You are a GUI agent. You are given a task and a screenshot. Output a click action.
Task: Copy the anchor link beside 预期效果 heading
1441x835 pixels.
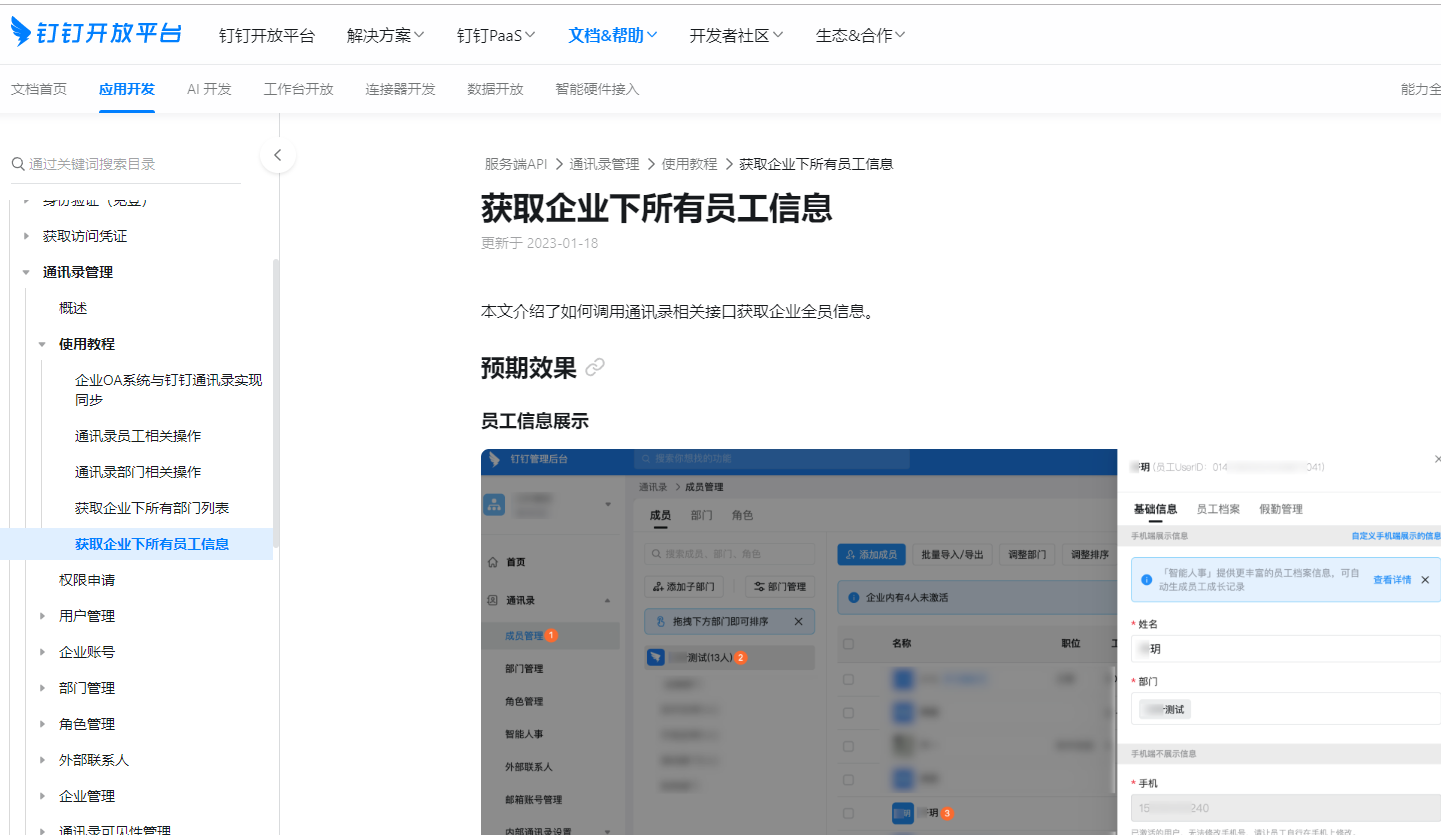tap(595, 368)
